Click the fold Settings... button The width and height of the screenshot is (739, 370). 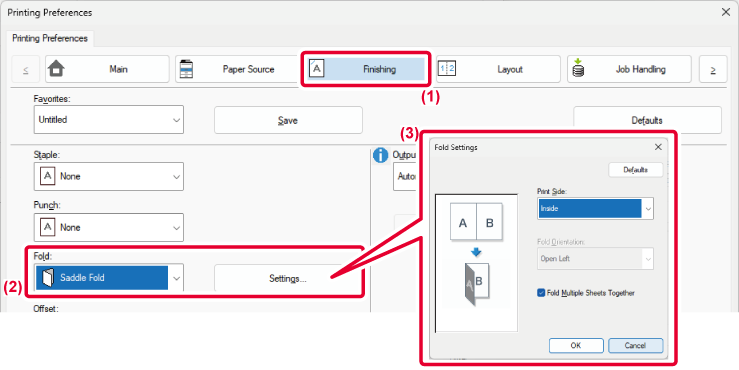(x=287, y=278)
